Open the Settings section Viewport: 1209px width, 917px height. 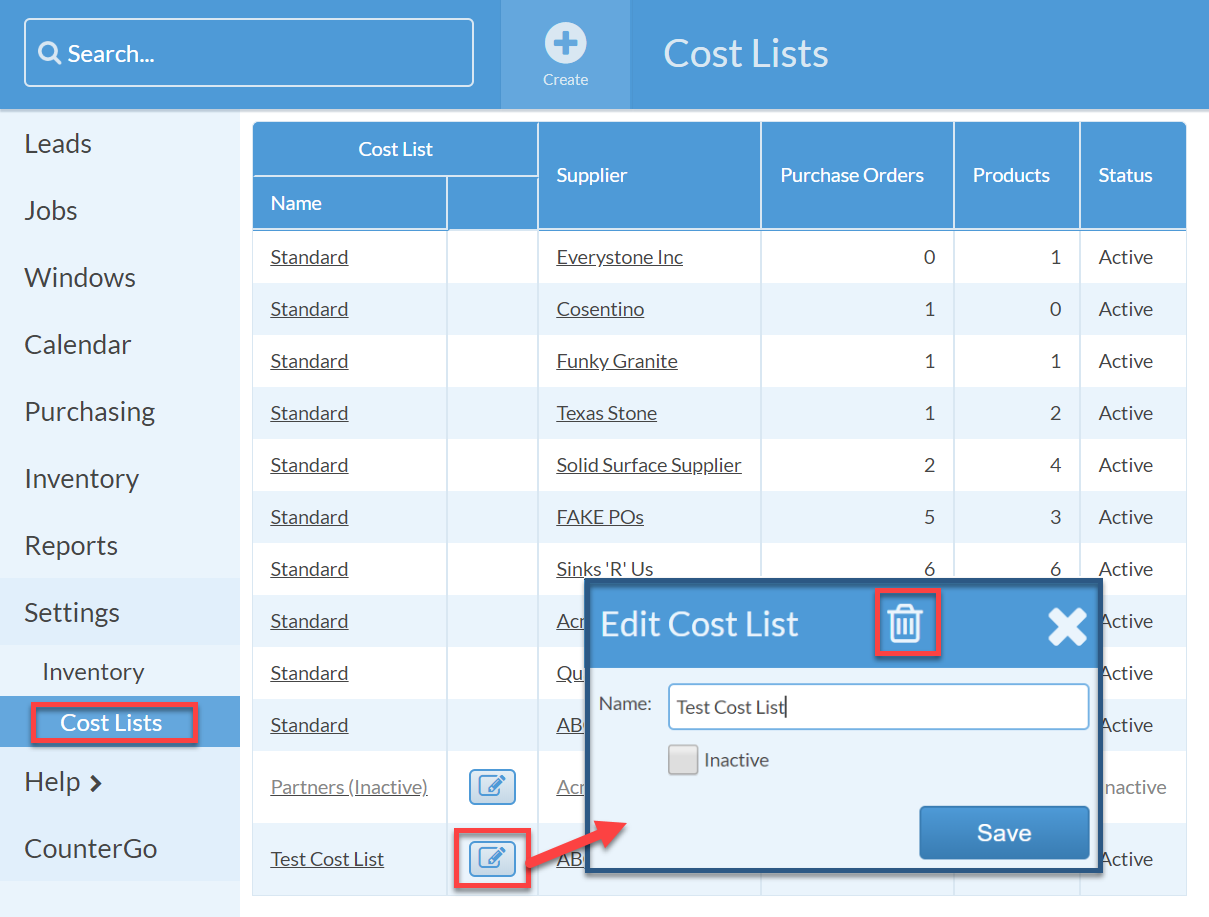click(71, 612)
